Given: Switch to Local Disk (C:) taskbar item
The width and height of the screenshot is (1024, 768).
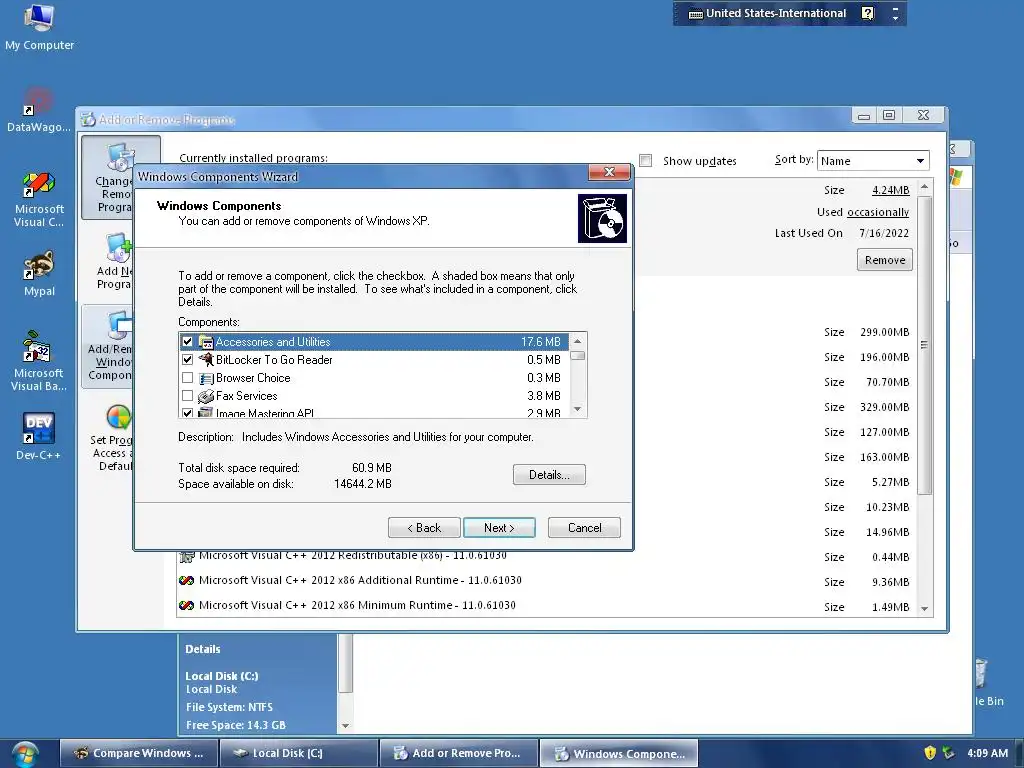Looking at the screenshot, I should click(299, 753).
